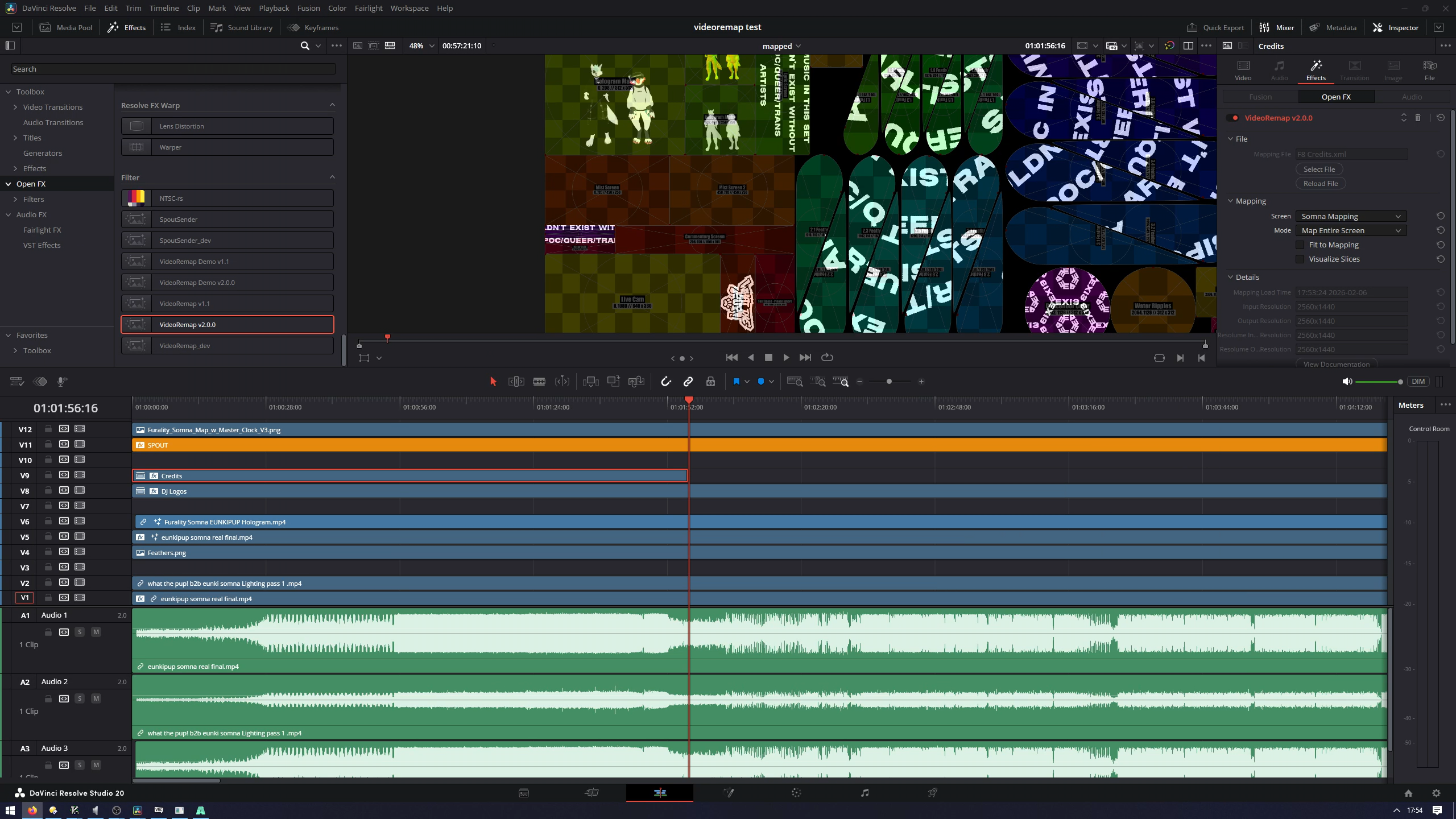Open the Fusion page icon

(x=728, y=792)
